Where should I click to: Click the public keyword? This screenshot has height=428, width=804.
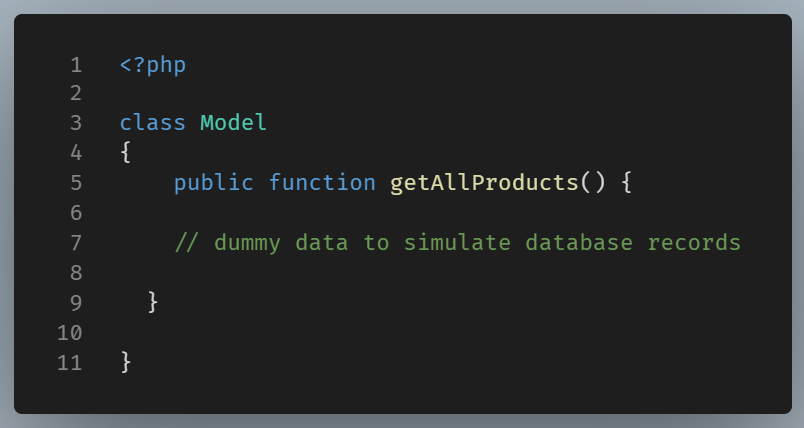pyautogui.click(x=214, y=183)
